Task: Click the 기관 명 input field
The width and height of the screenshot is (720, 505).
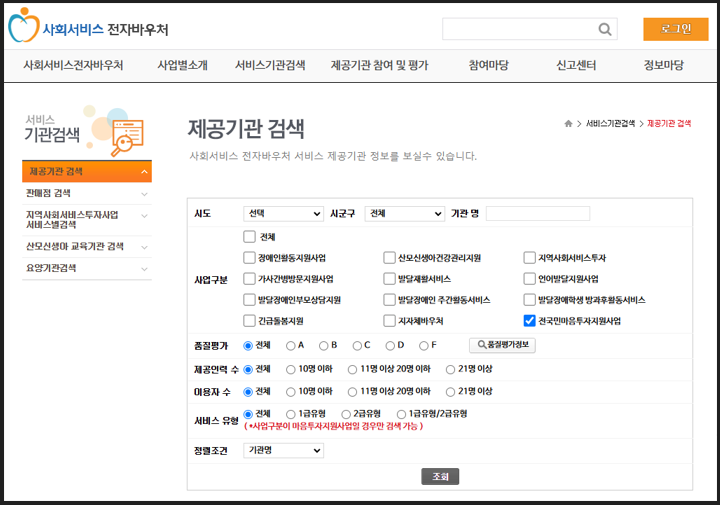Action: (538, 214)
